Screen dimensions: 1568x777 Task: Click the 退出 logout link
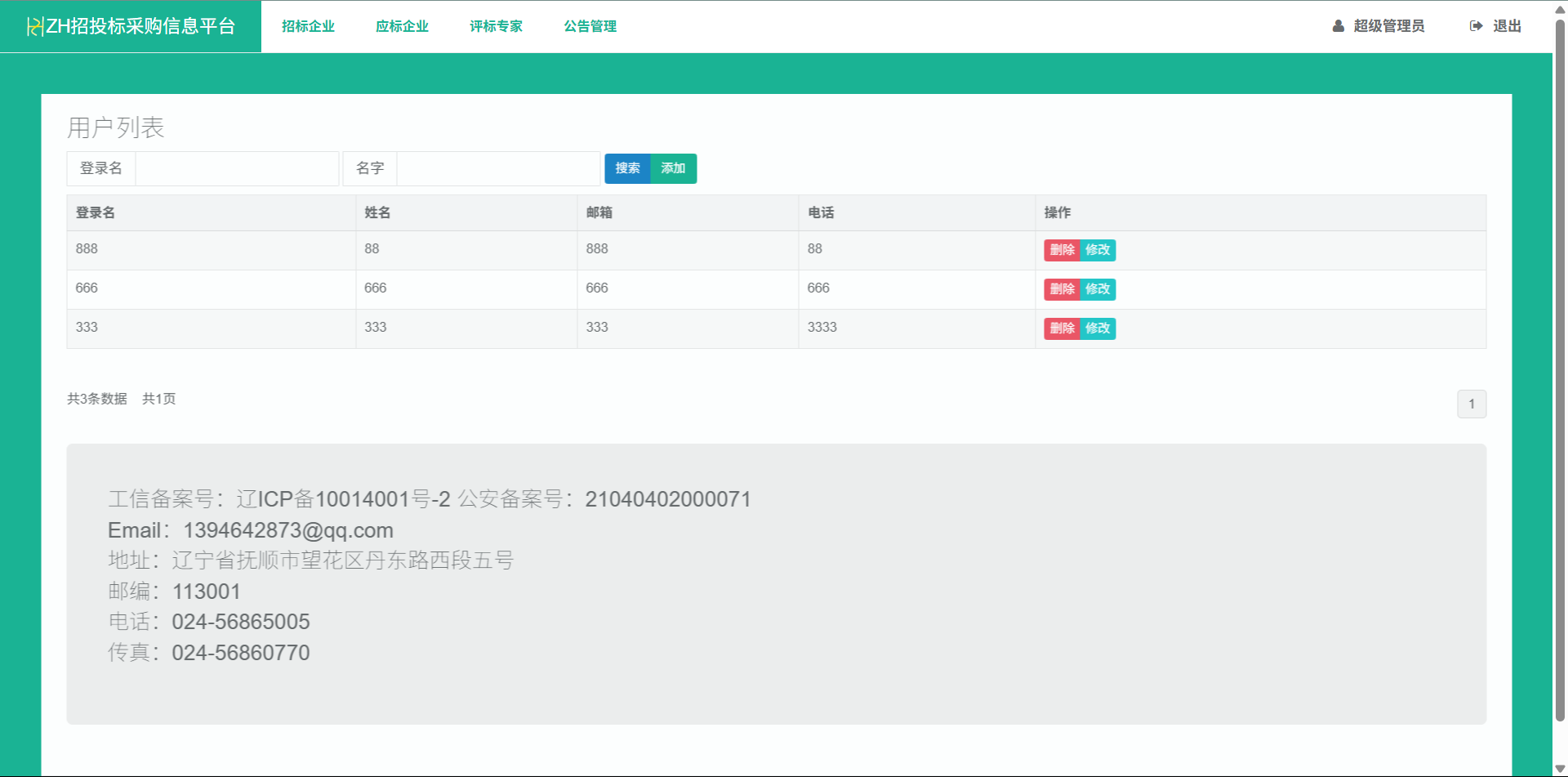pyautogui.click(x=1495, y=26)
